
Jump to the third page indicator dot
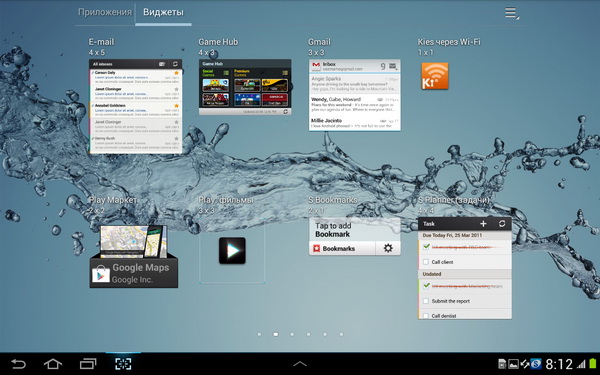(x=292, y=334)
